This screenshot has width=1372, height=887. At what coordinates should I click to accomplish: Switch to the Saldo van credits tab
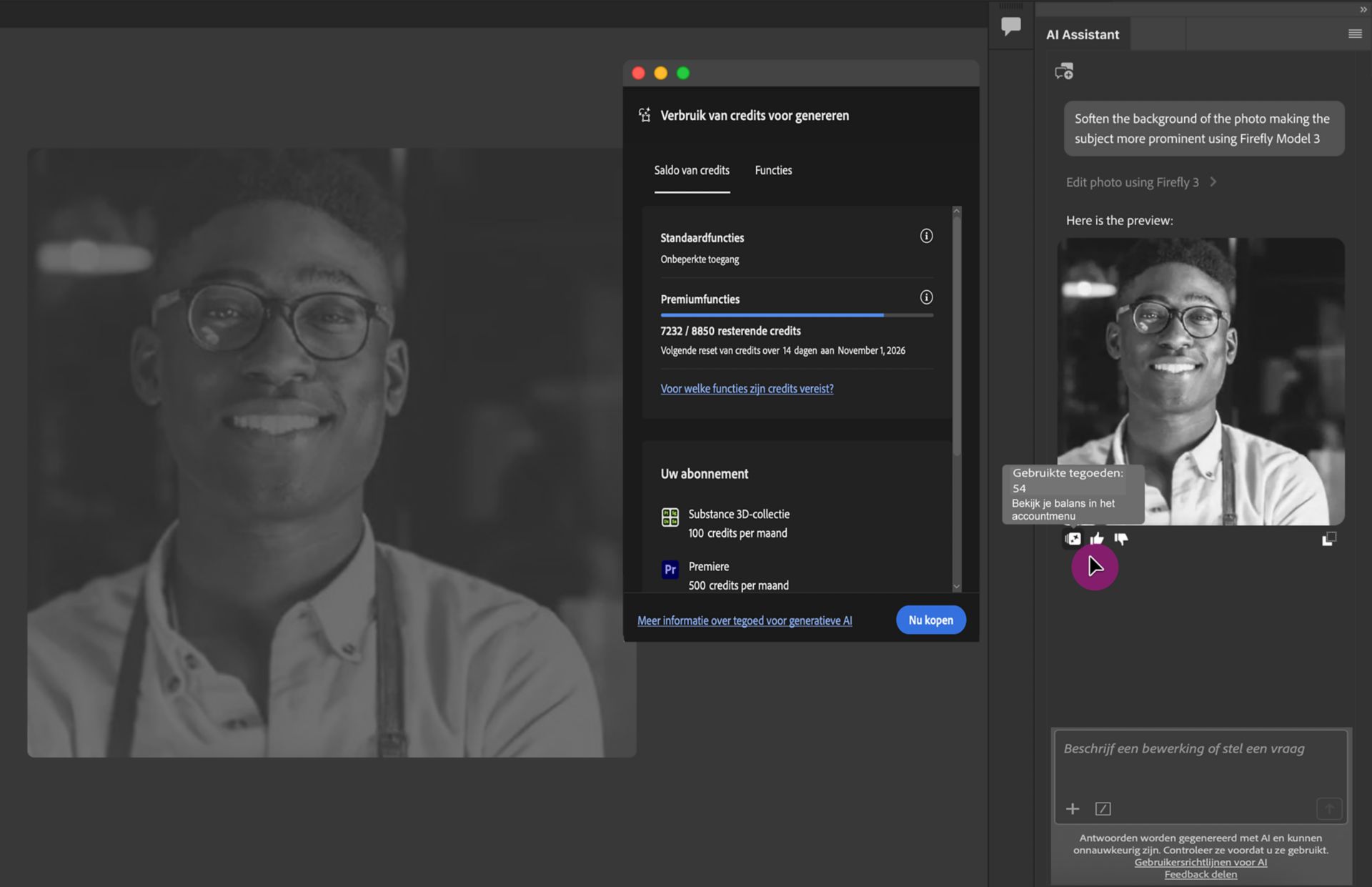(x=692, y=170)
